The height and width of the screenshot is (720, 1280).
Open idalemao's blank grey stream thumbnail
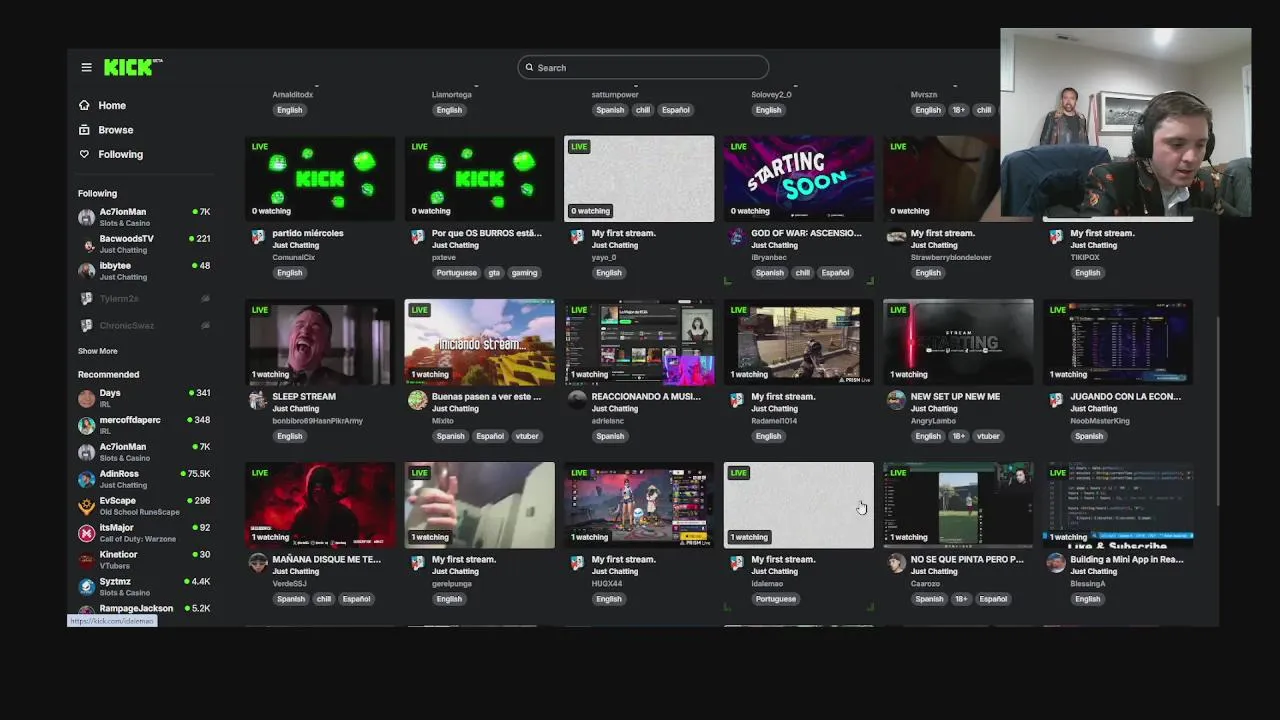(799, 505)
